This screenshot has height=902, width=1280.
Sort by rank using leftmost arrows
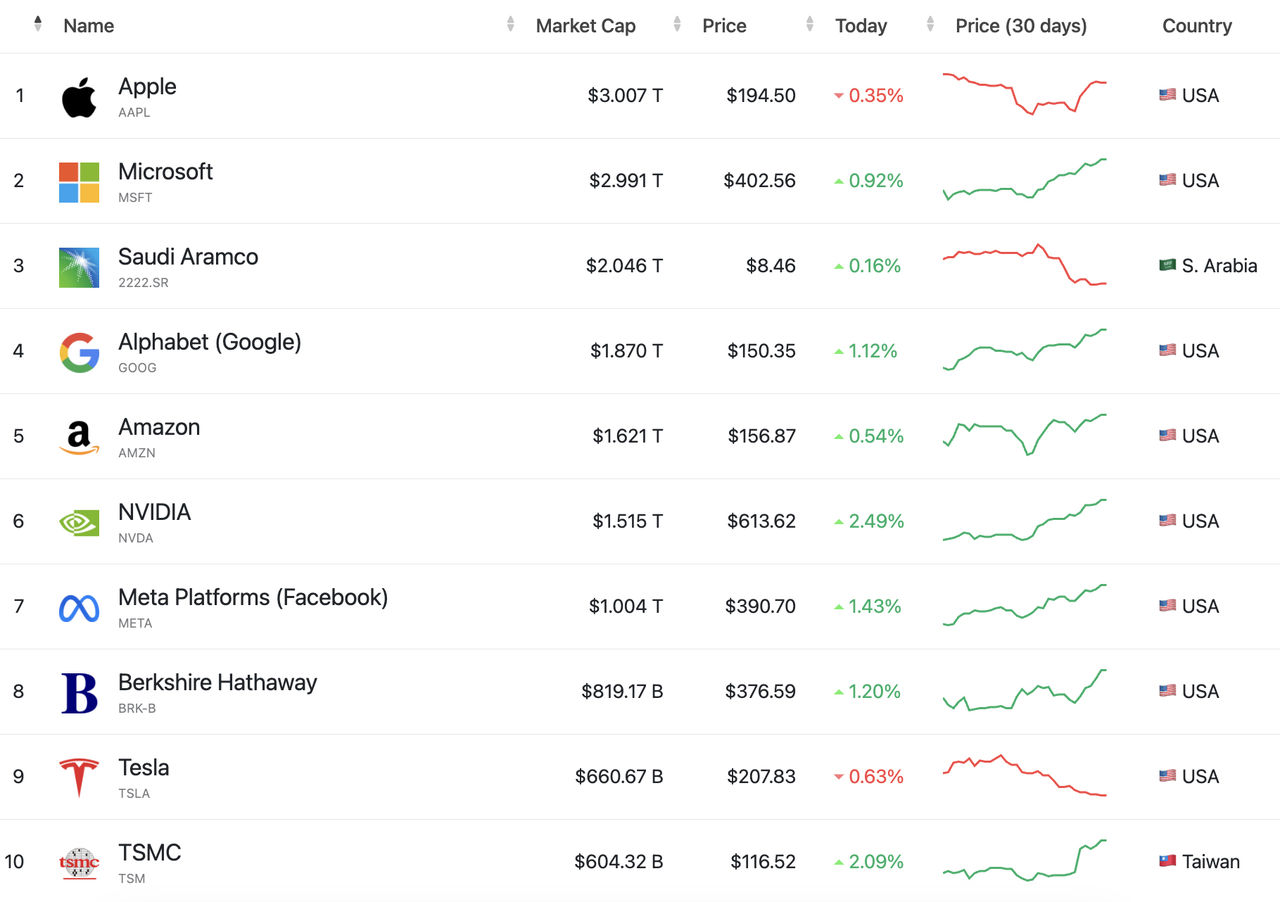point(38,24)
